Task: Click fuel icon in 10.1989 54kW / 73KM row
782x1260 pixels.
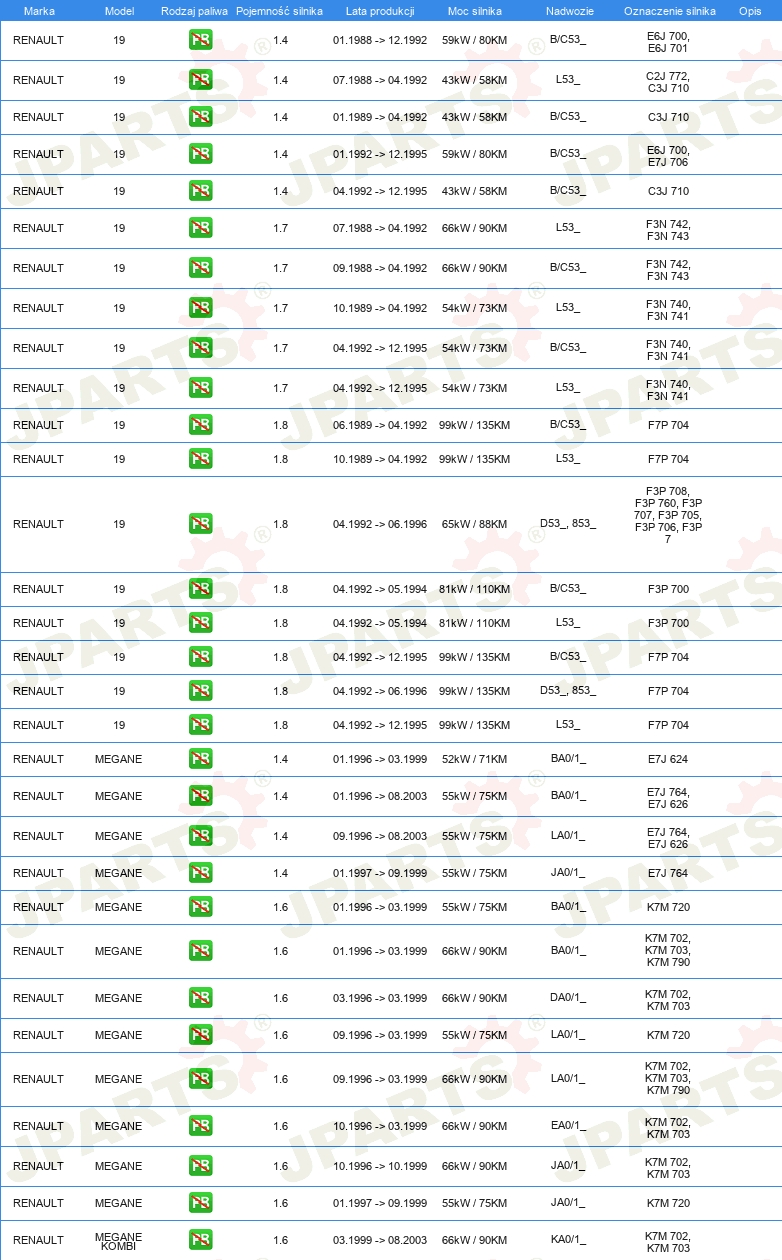Action: (200, 308)
